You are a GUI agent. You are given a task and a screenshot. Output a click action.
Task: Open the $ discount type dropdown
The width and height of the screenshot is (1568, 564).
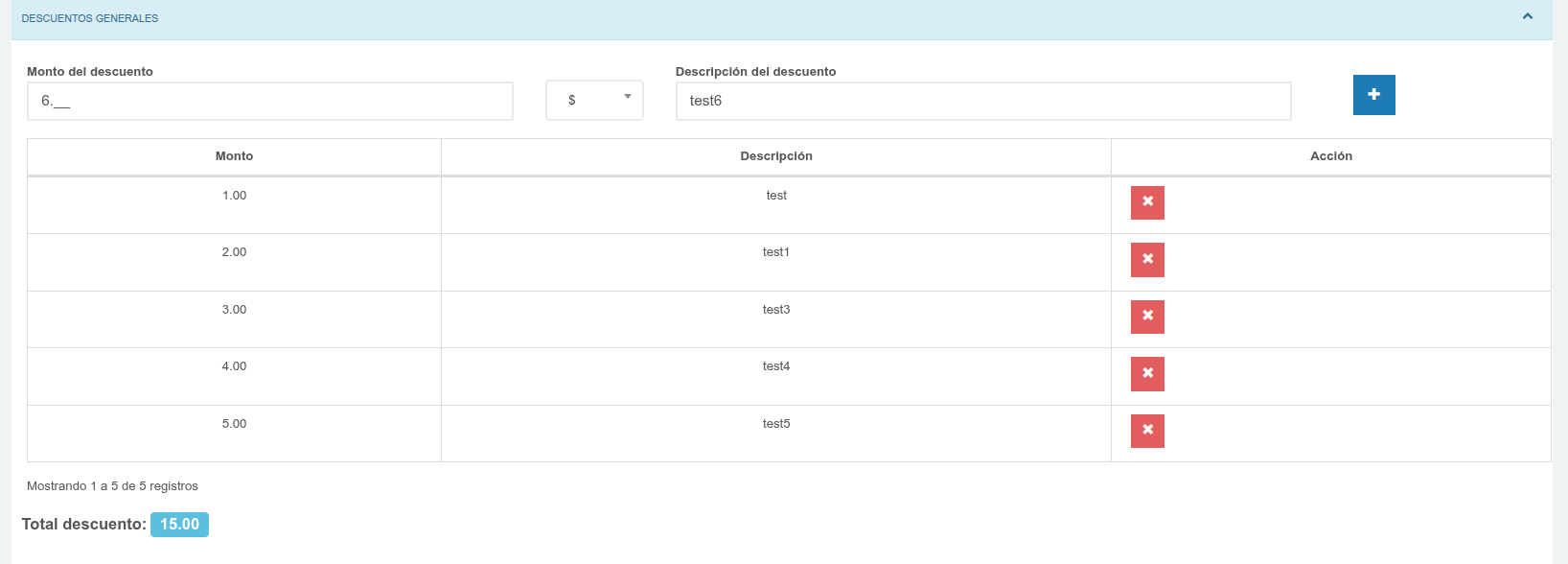point(594,101)
